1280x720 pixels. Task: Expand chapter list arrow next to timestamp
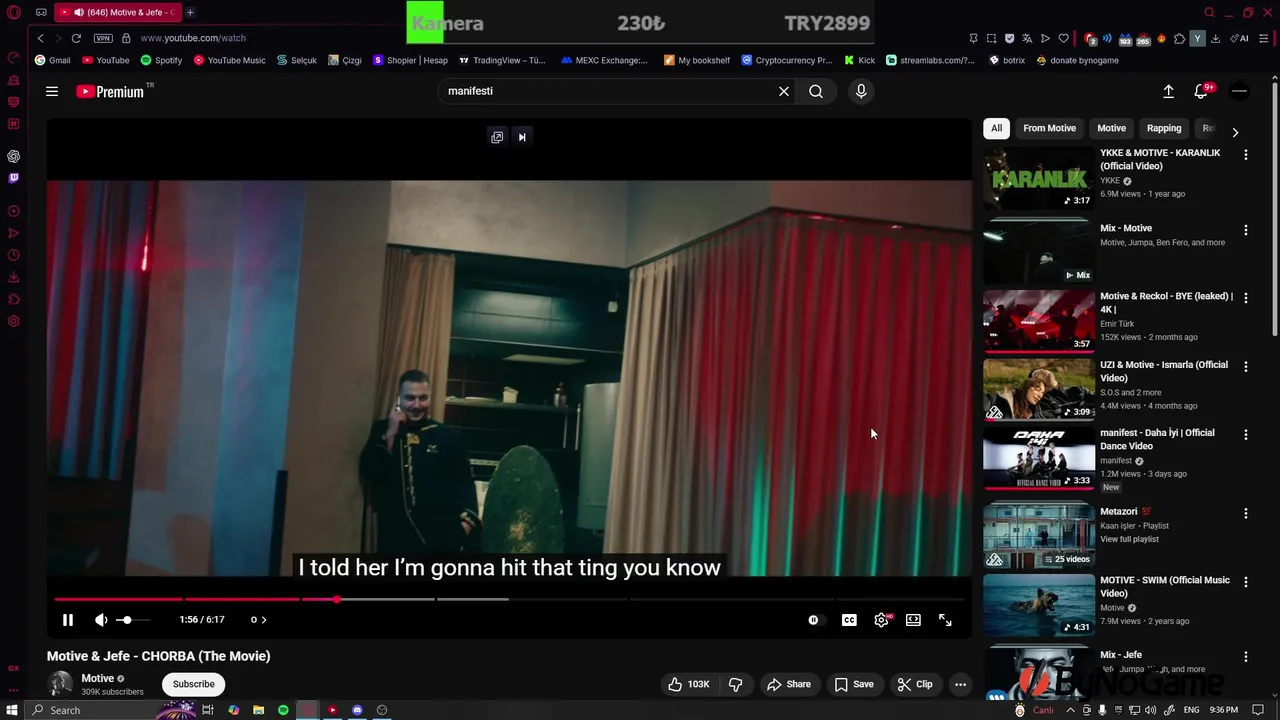(264, 620)
